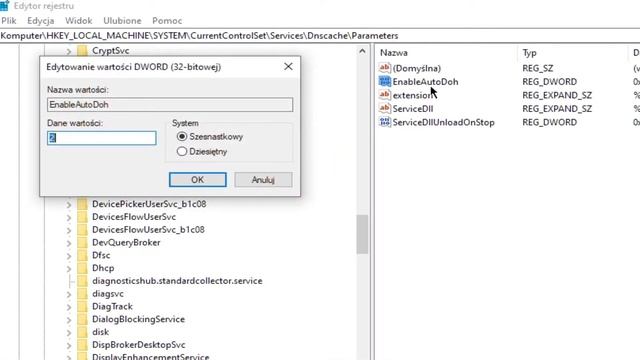Expand the diagsvc tree node

[x=69, y=294]
